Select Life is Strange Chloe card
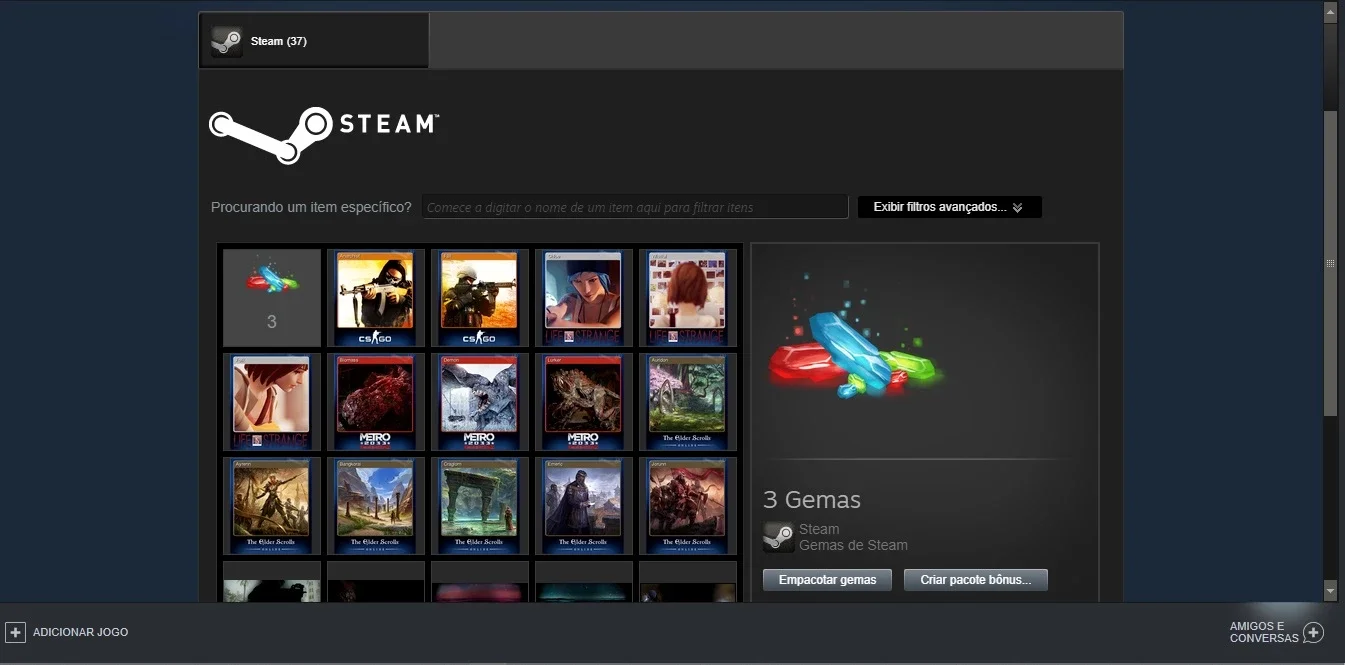 tap(584, 298)
